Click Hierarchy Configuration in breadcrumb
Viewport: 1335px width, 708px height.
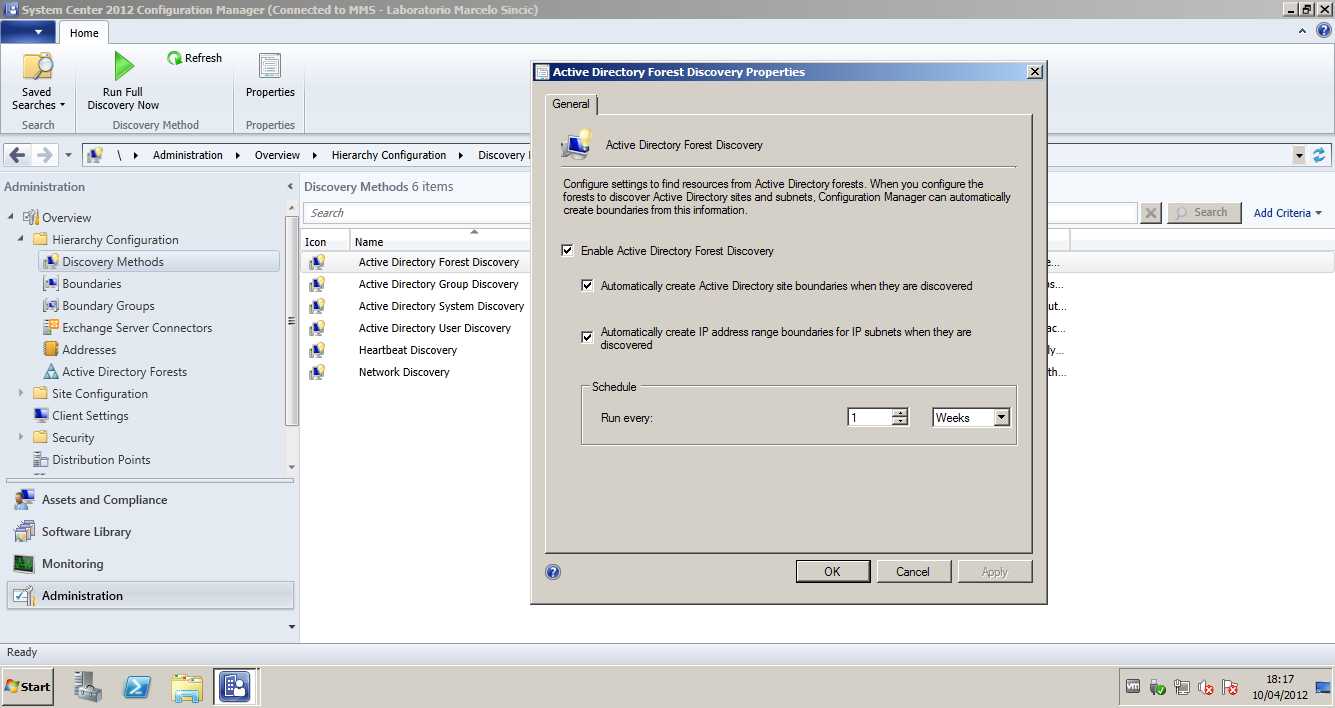click(x=389, y=155)
